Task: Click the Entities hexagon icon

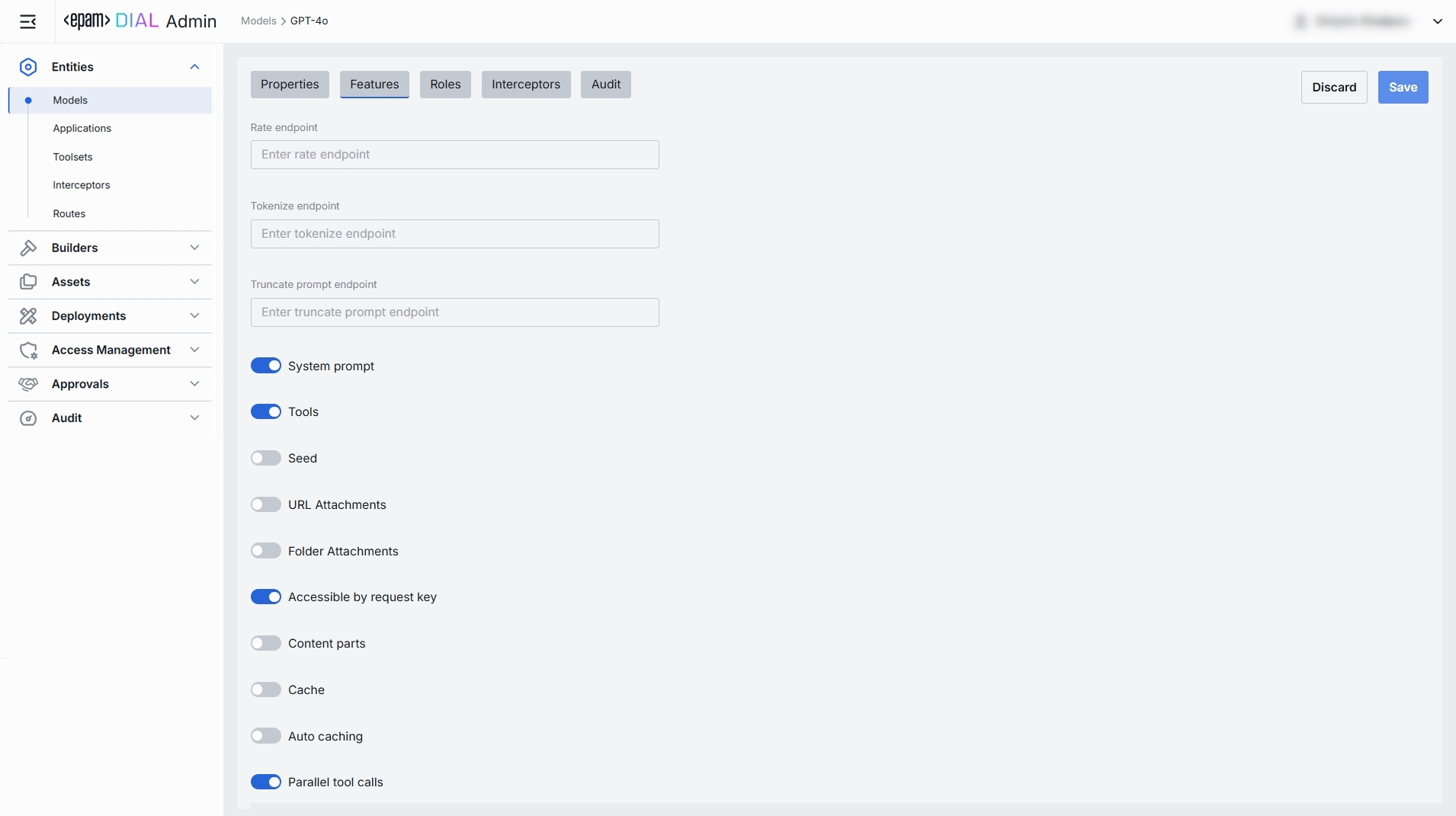Action: pos(28,67)
